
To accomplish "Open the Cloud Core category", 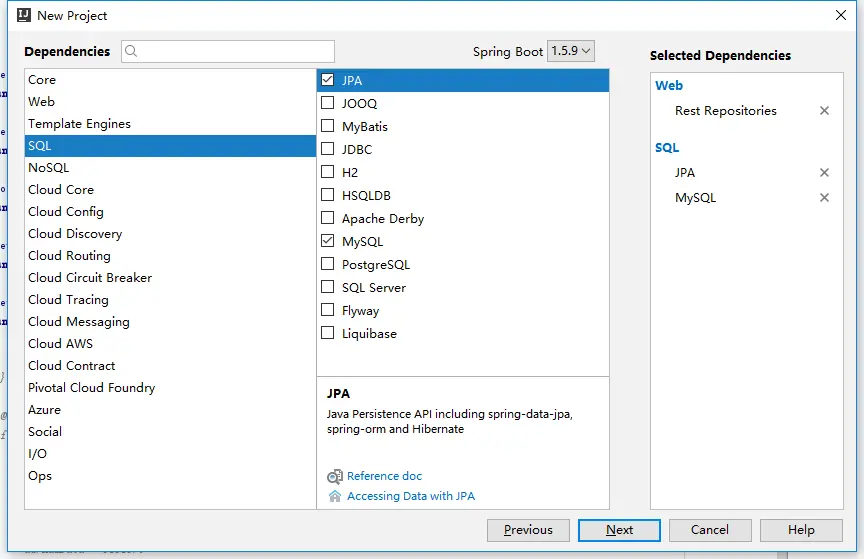I will point(170,190).
